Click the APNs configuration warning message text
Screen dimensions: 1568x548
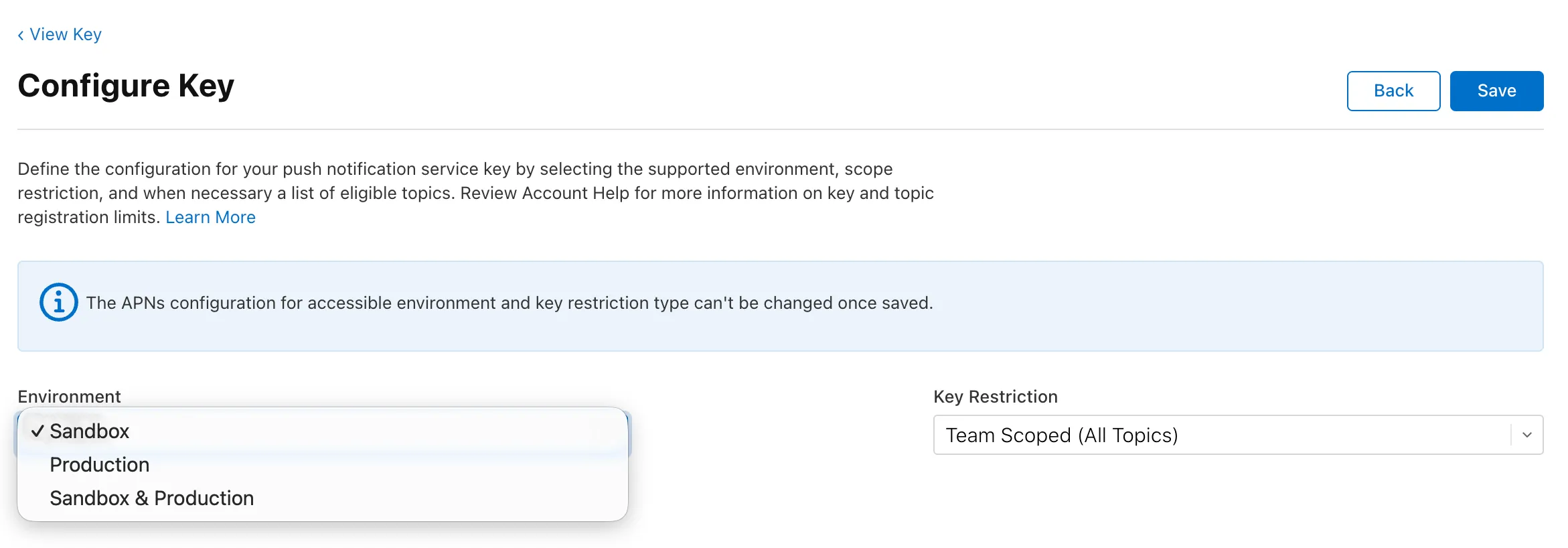point(509,303)
